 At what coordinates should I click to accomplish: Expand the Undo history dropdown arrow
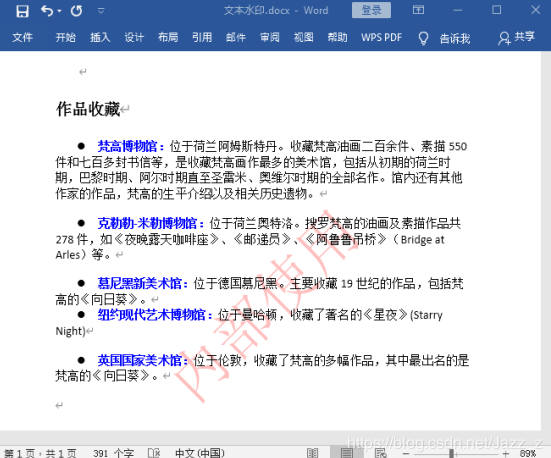(59, 11)
